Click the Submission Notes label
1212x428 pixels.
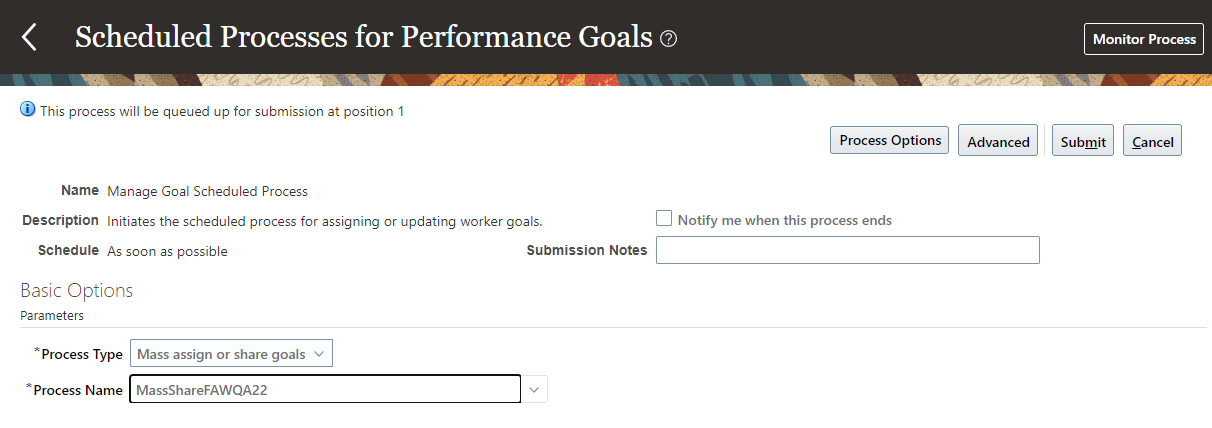tap(587, 250)
